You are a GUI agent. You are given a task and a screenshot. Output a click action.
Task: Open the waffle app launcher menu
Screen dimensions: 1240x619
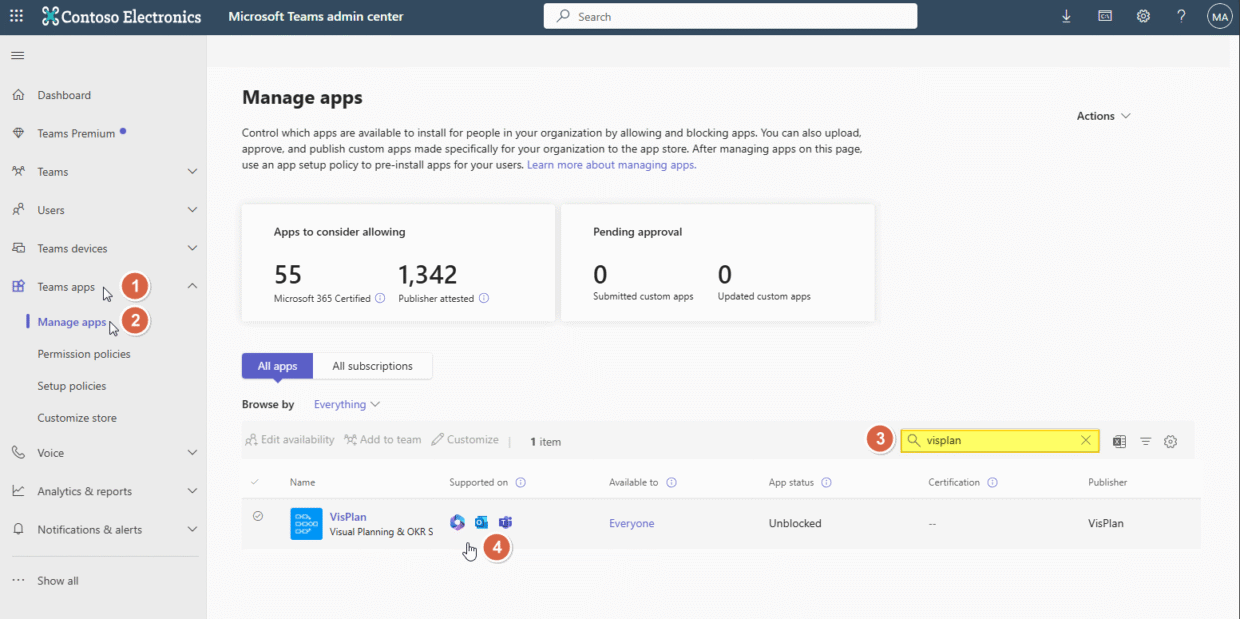click(x=18, y=16)
